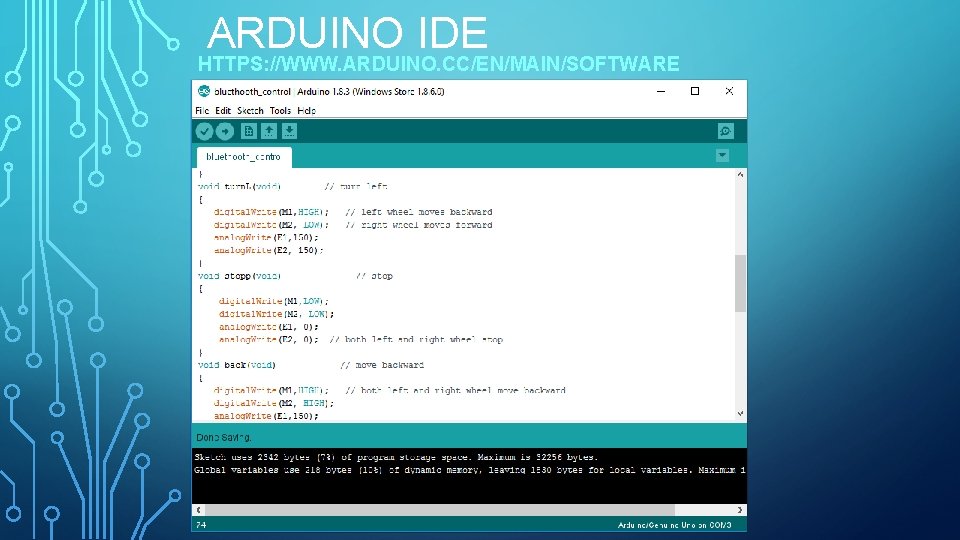Screen dimensions: 960x540
Task: Expand the tab options dropdown arrow
Action: [x=722, y=156]
